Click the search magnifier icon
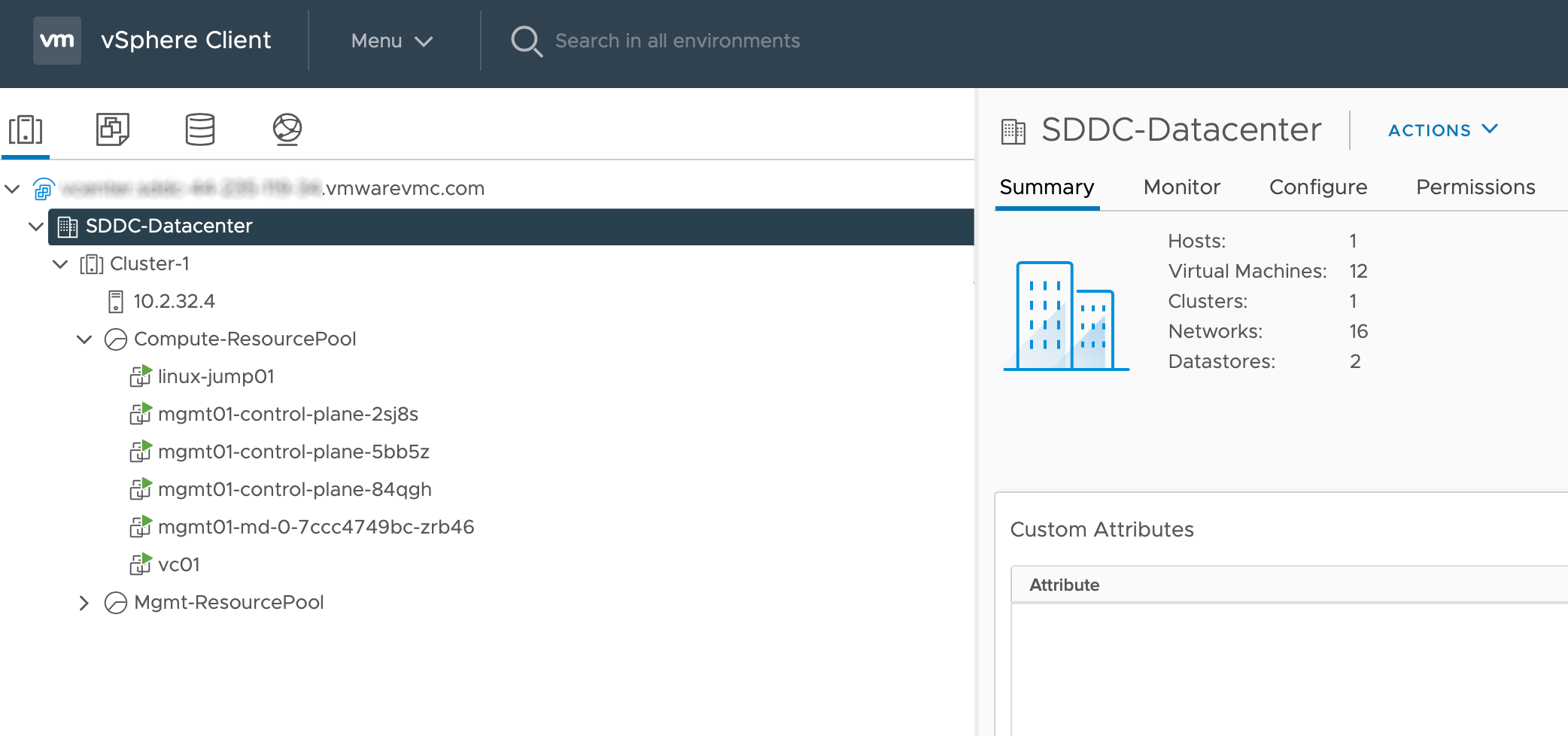 527,41
